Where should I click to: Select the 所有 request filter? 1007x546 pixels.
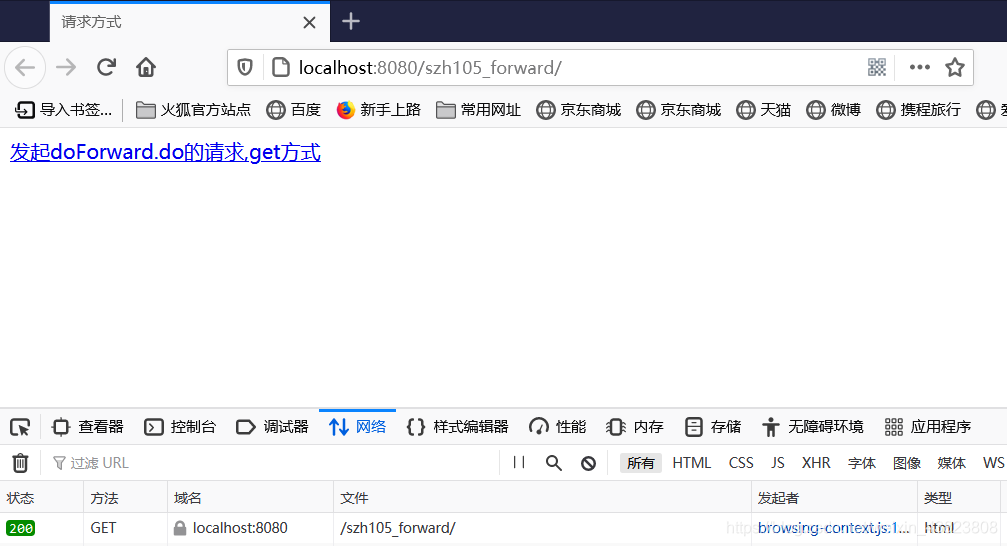point(641,463)
